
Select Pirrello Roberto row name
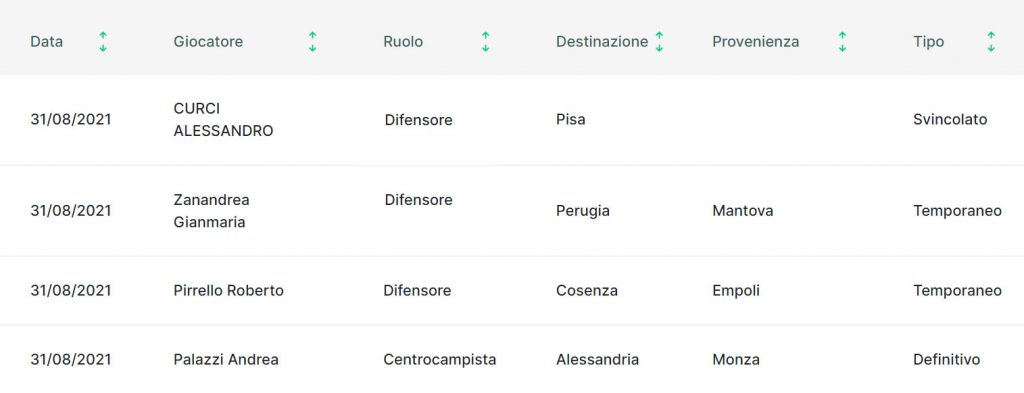[x=229, y=291]
